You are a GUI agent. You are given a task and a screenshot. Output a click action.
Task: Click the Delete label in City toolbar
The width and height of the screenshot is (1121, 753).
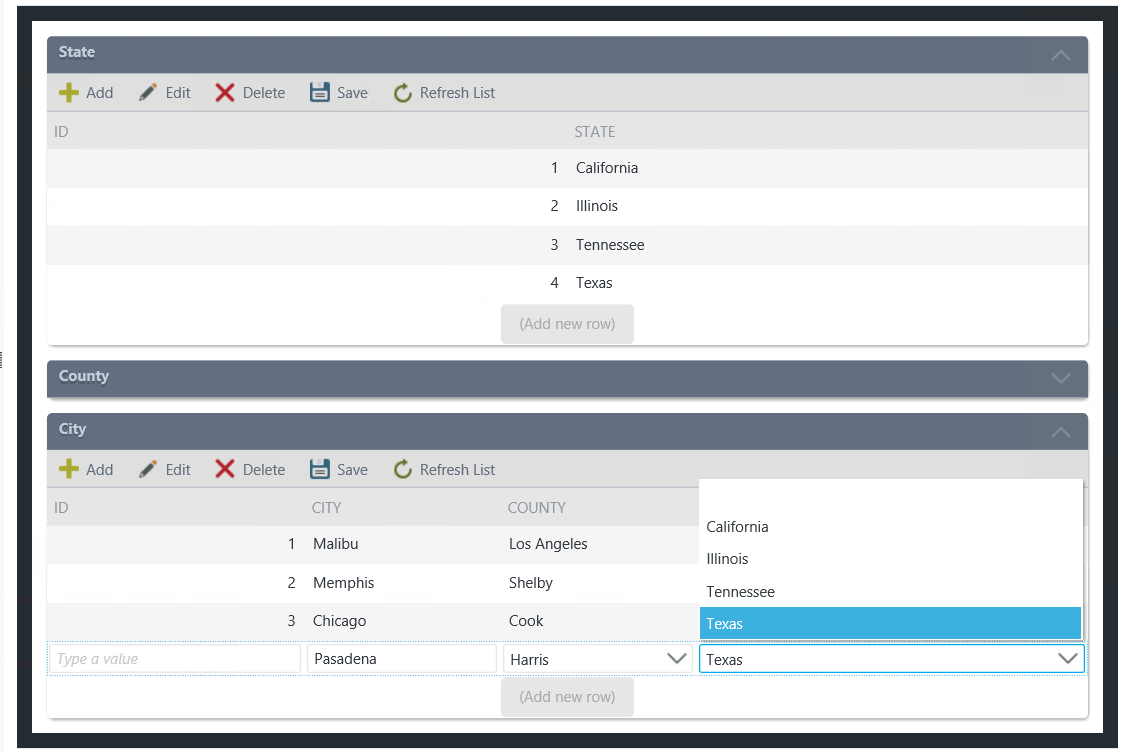(x=264, y=470)
